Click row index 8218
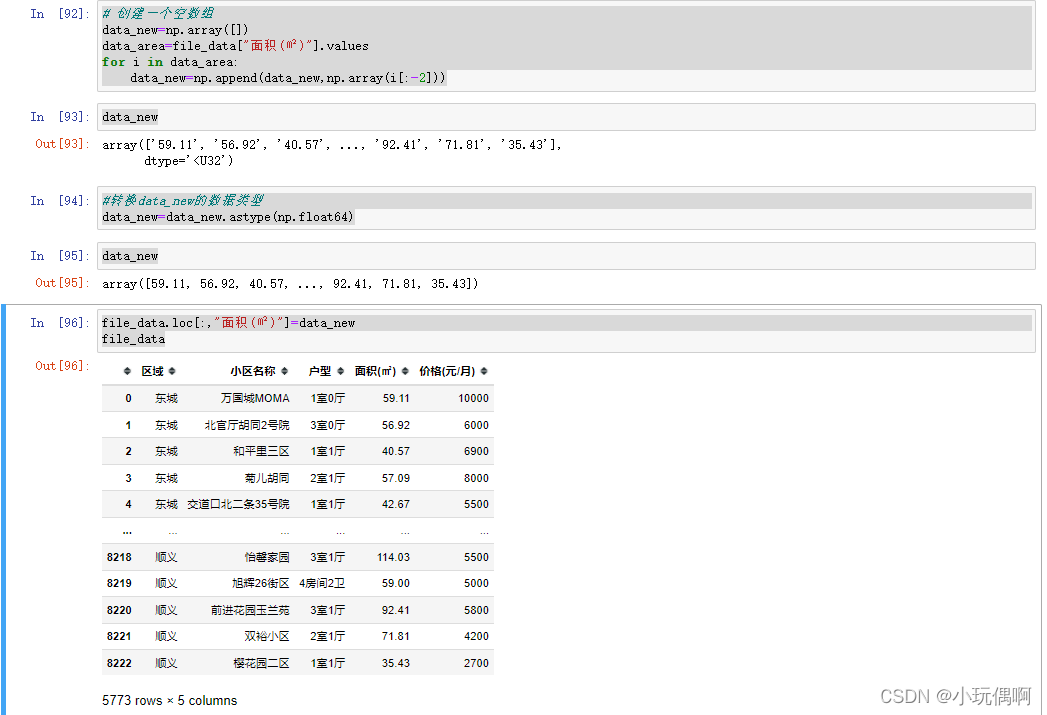Viewport: 1047px width, 715px height. pyautogui.click(x=119, y=557)
